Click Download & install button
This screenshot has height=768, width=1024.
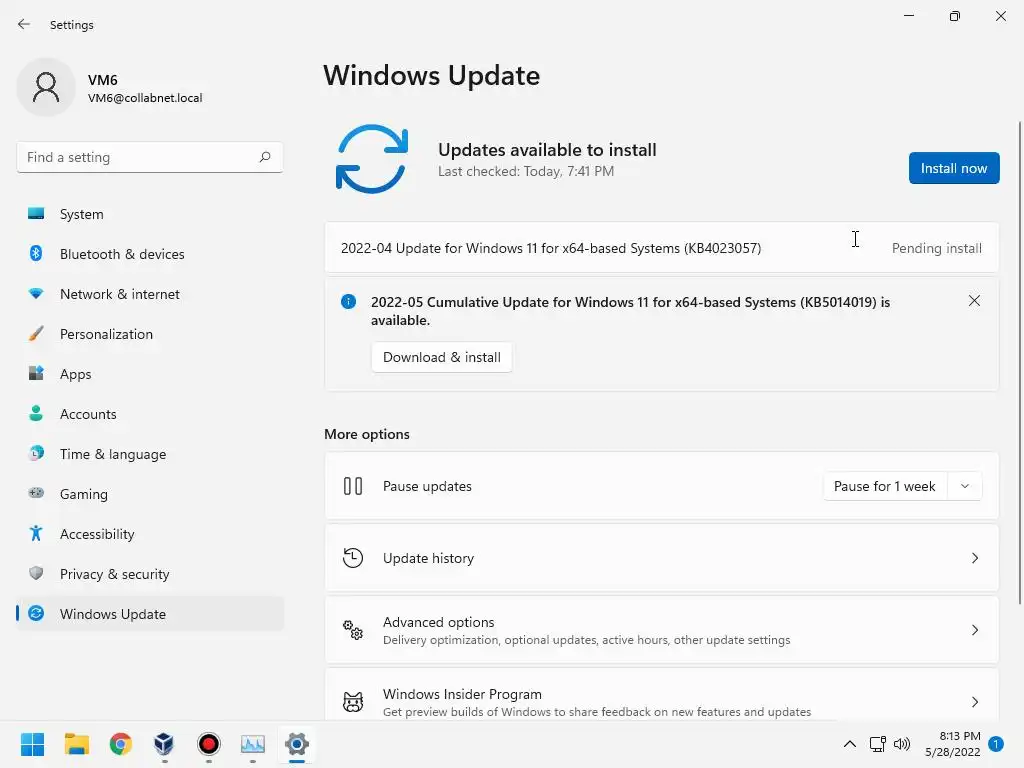tap(441, 357)
